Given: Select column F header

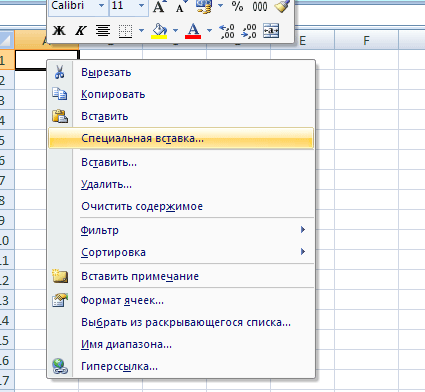Looking at the screenshot, I should point(366,40).
